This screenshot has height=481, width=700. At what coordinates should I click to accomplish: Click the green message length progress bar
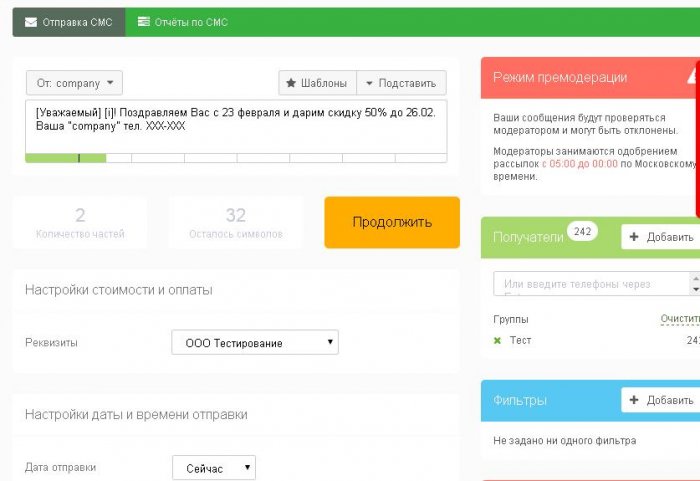65,158
